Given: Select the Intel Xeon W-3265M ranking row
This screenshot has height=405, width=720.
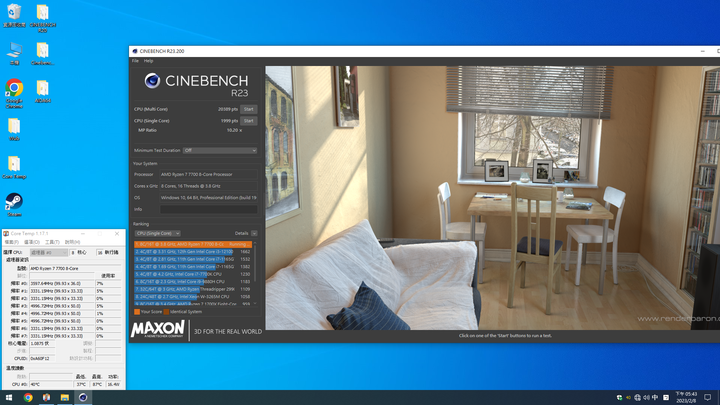Looking at the screenshot, I should coord(193,297).
